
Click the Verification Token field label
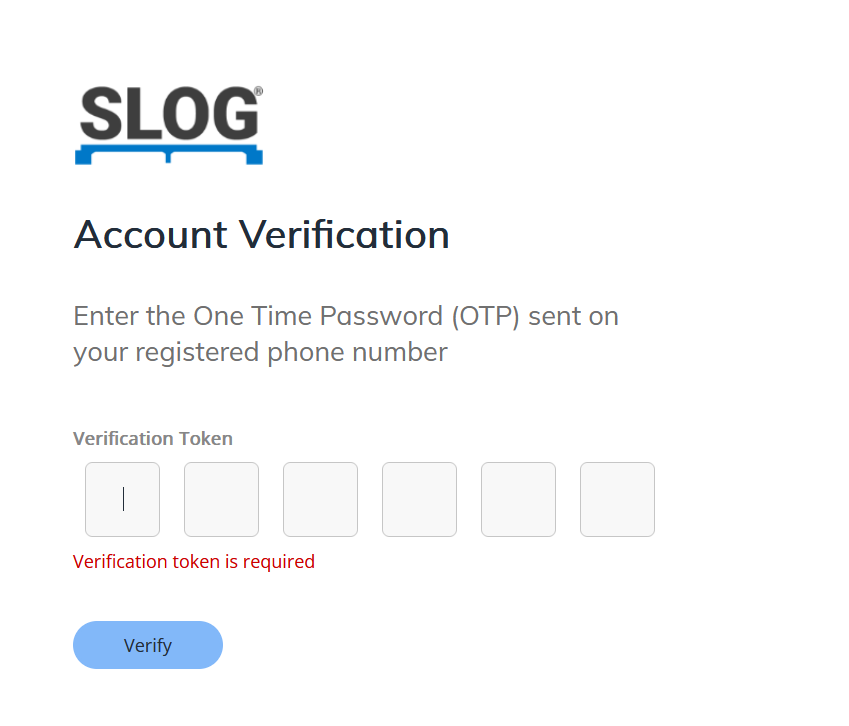pyautogui.click(x=152, y=438)
